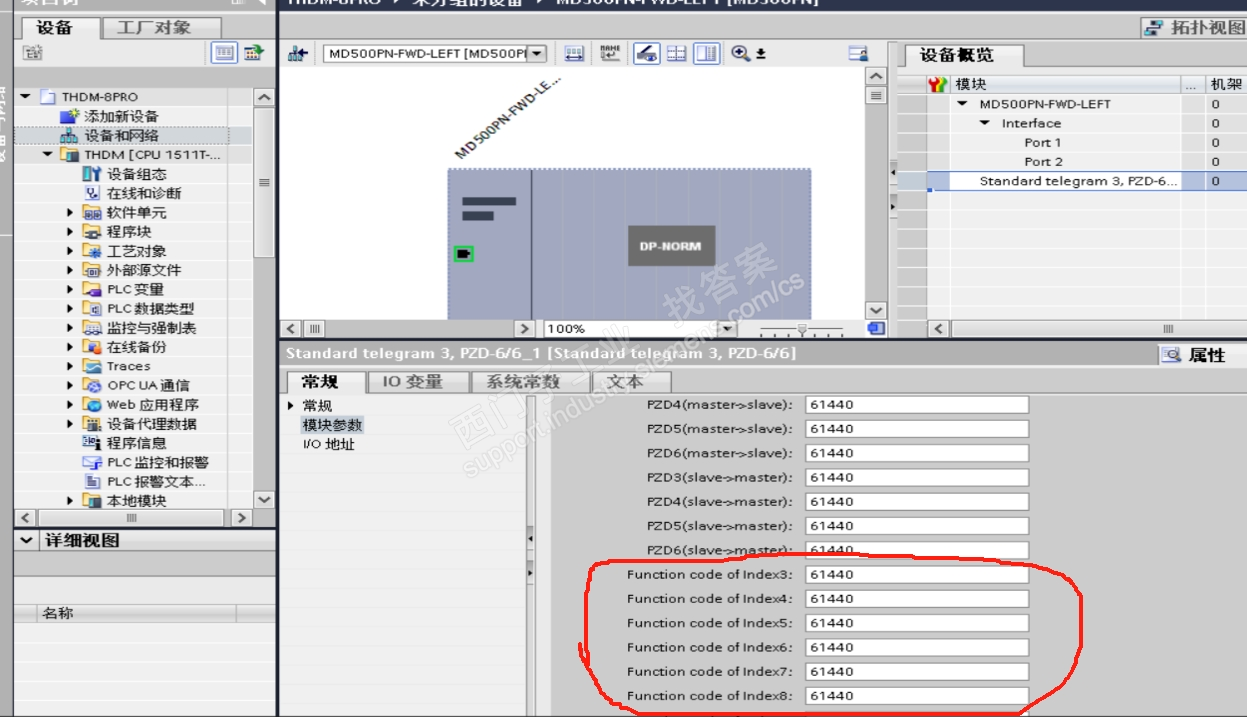This screenshot has height=717, width=1247.
Task: Select the 外部源文件 folder icon
Action: [x=92, y=270]
